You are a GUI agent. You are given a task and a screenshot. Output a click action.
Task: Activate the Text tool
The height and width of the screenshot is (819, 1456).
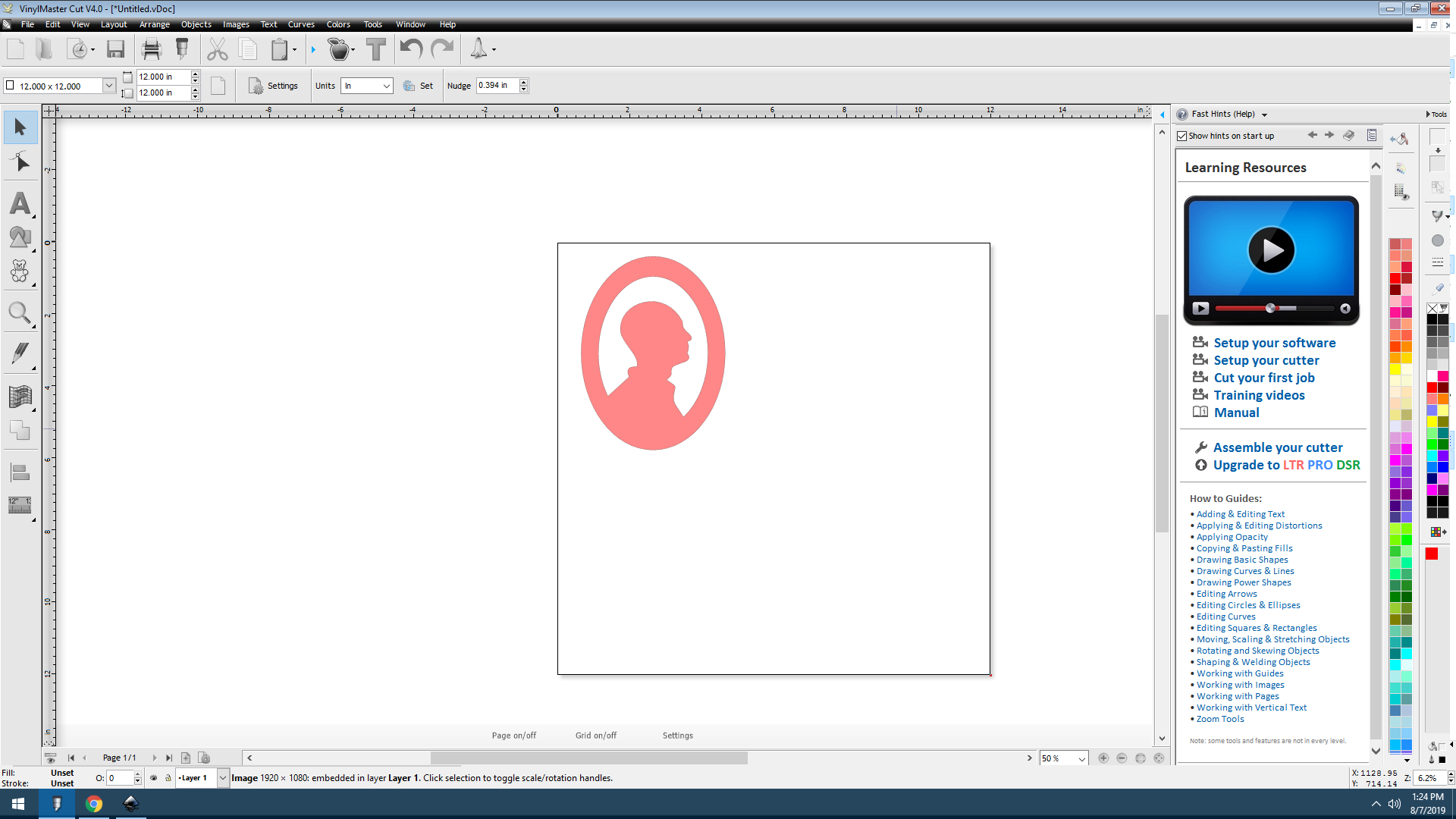[x=20, y=203]
